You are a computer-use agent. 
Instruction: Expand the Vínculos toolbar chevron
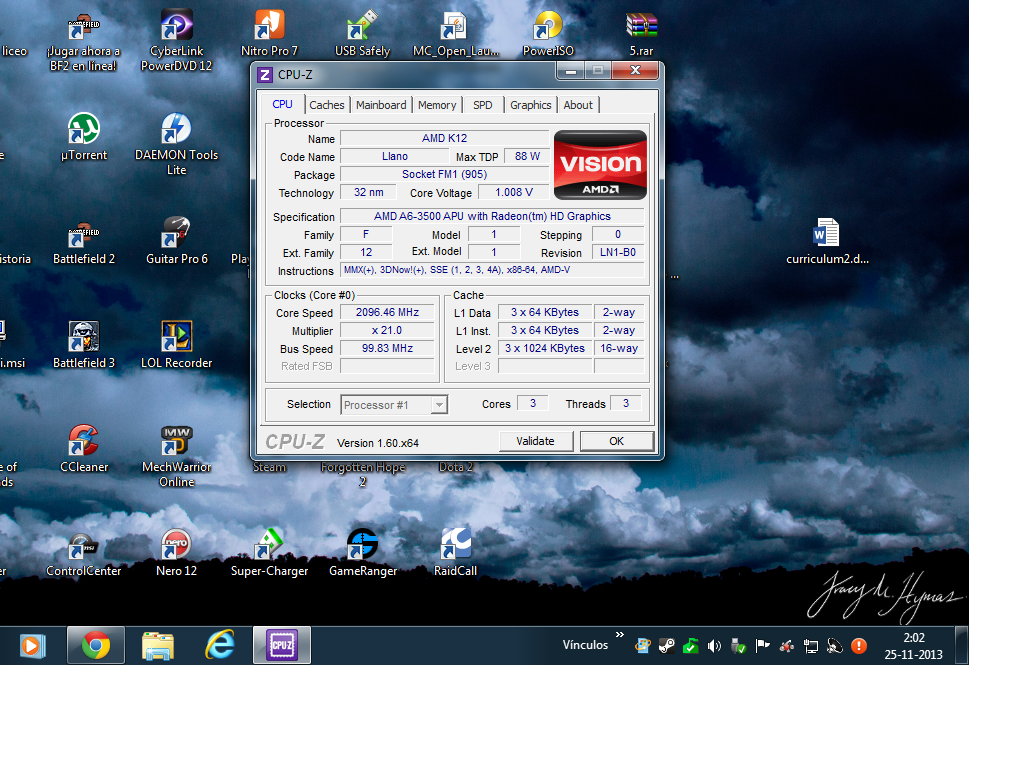click(620, 634)
